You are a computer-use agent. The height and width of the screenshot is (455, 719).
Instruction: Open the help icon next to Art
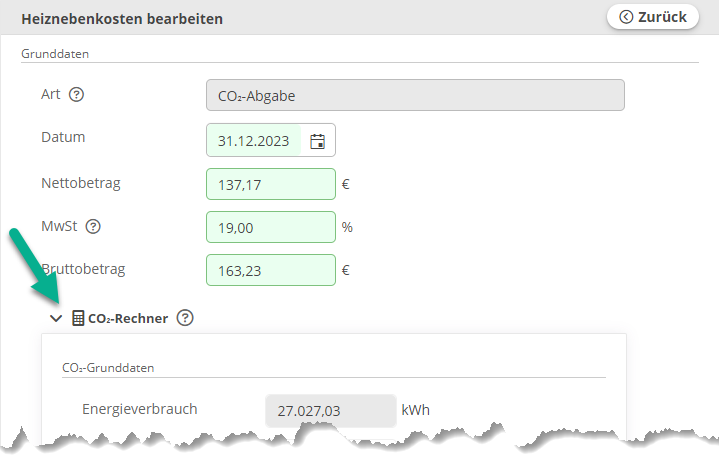(x=76, y=94)
